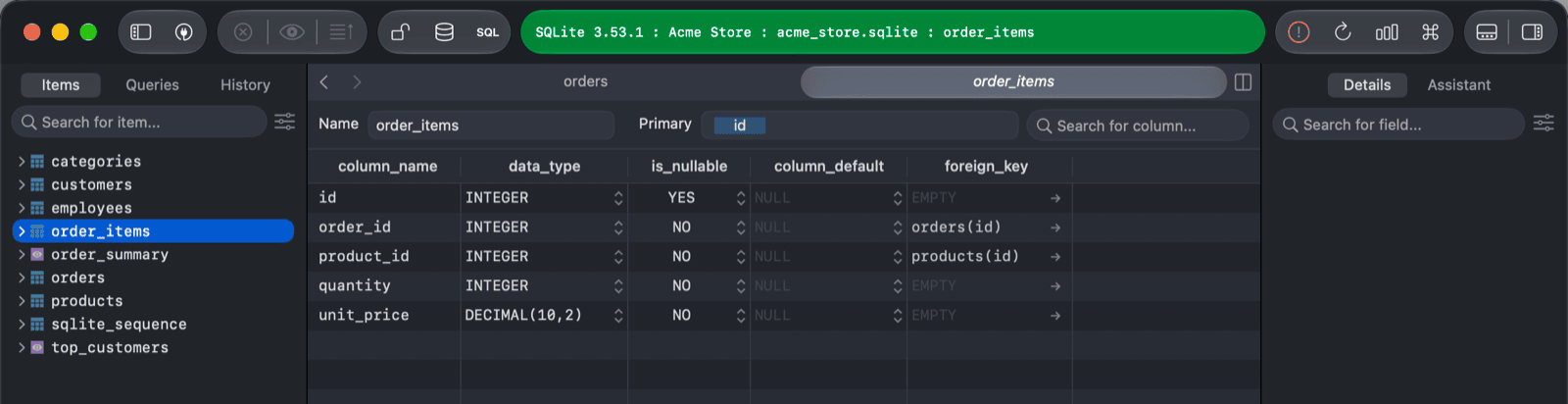Open is_nullable dropdown for id row

pyautogui.click(x=741, y=198)
